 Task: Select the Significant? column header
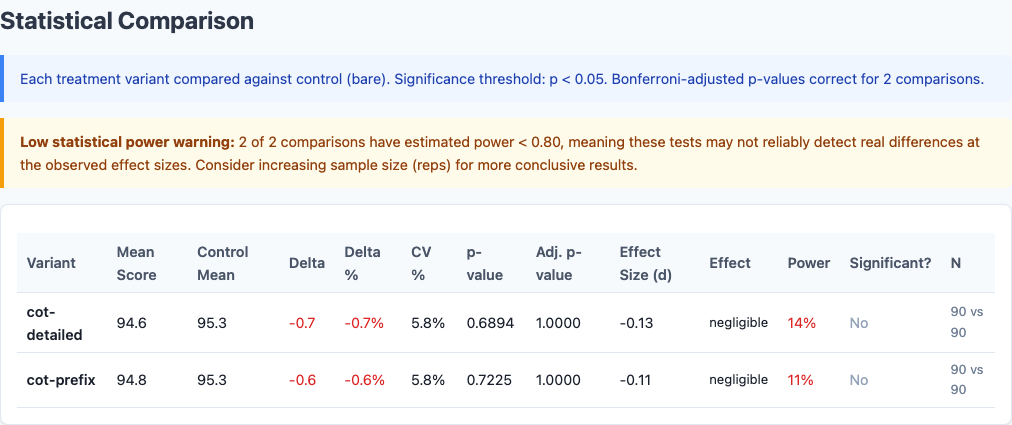pos(890,263)
